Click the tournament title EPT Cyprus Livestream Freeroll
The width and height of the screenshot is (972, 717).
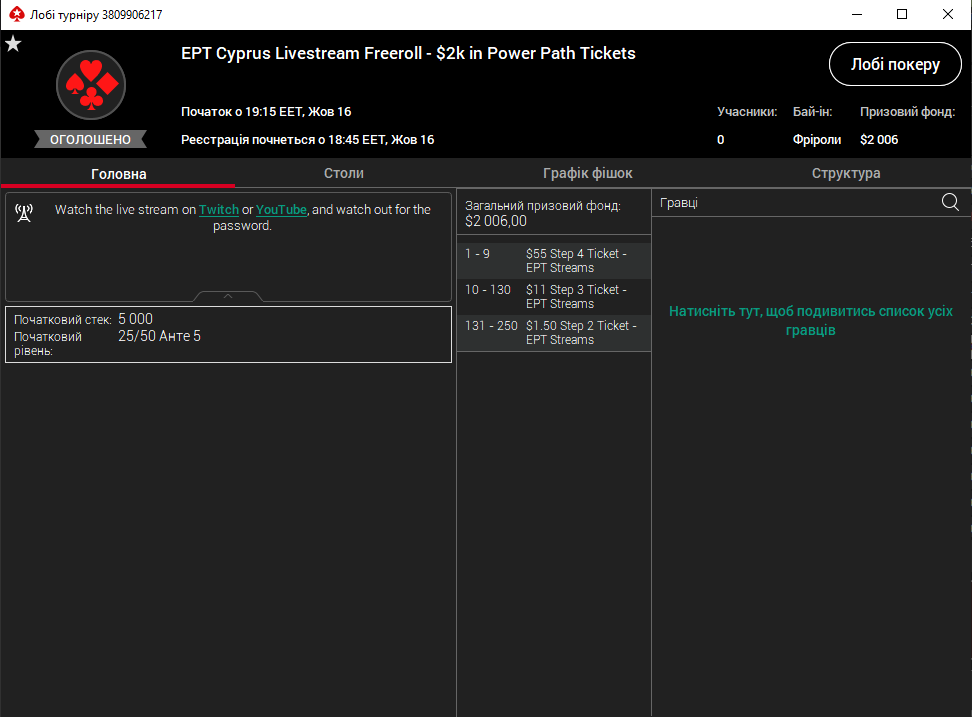tap(408, 53)
